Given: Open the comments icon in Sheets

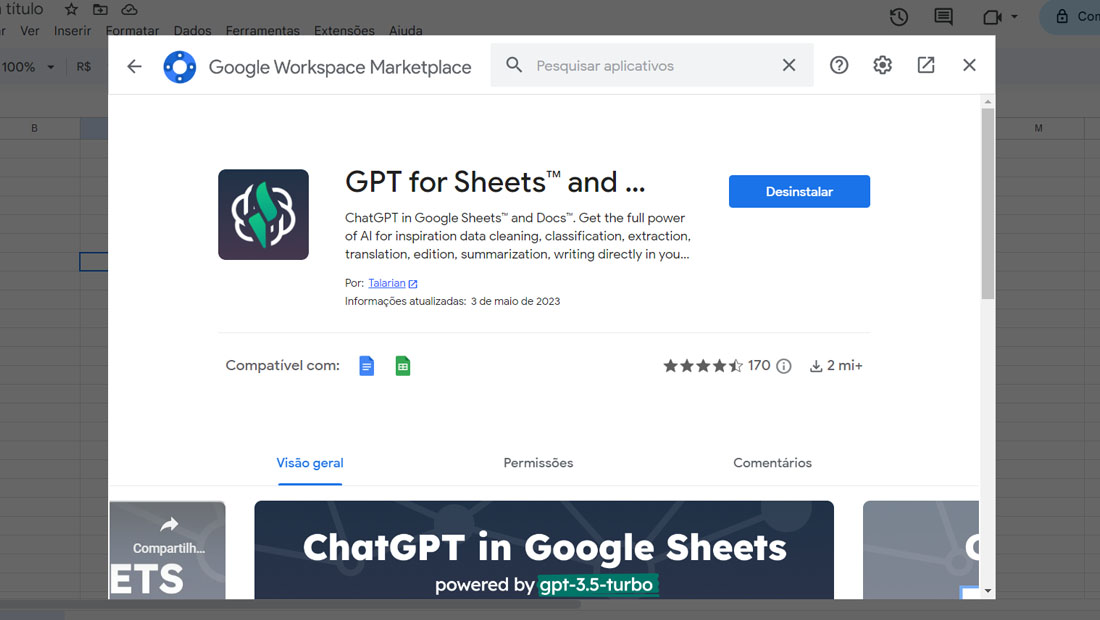Looking at the screenshot, I should pyautogui.click(x=944, y=17).
